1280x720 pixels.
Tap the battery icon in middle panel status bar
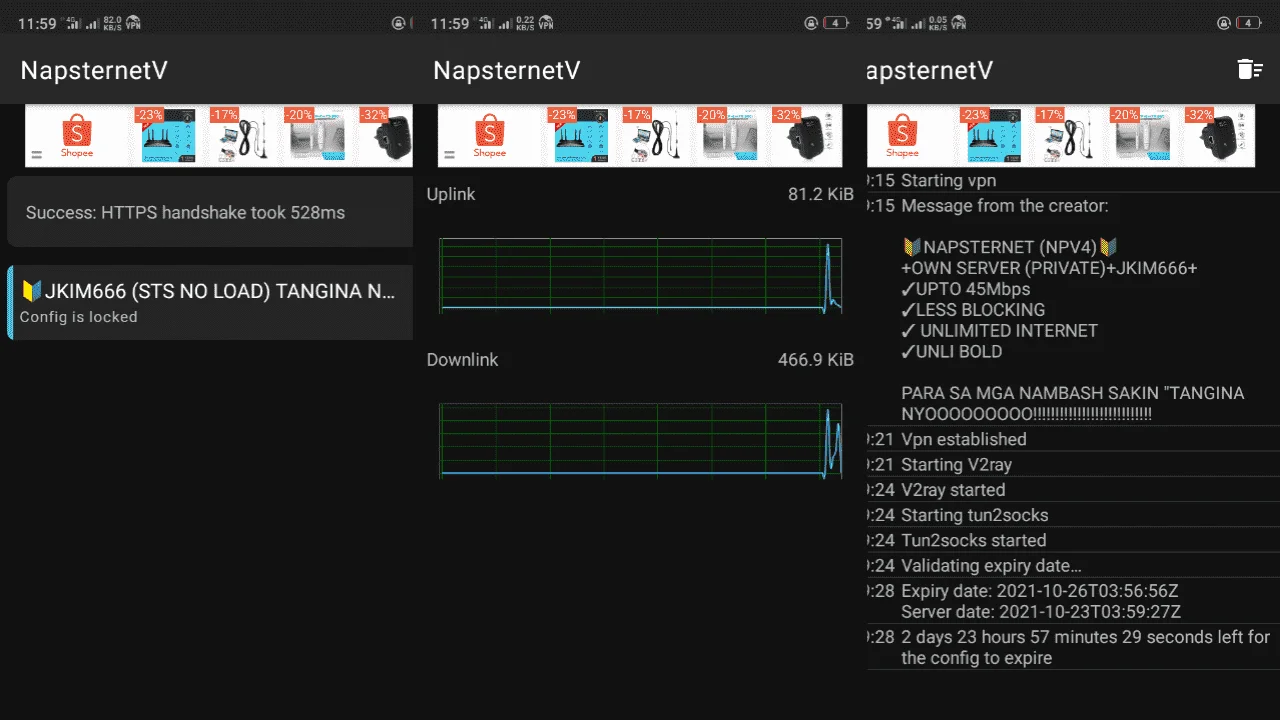pos(836,23)
